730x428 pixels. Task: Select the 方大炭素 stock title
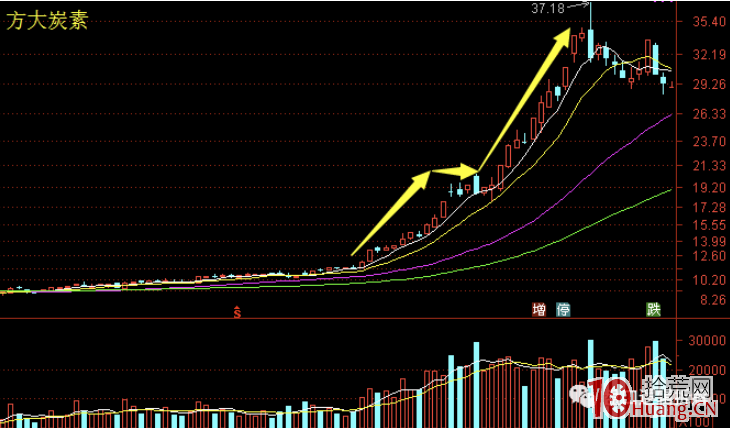(x=47, y=21)
